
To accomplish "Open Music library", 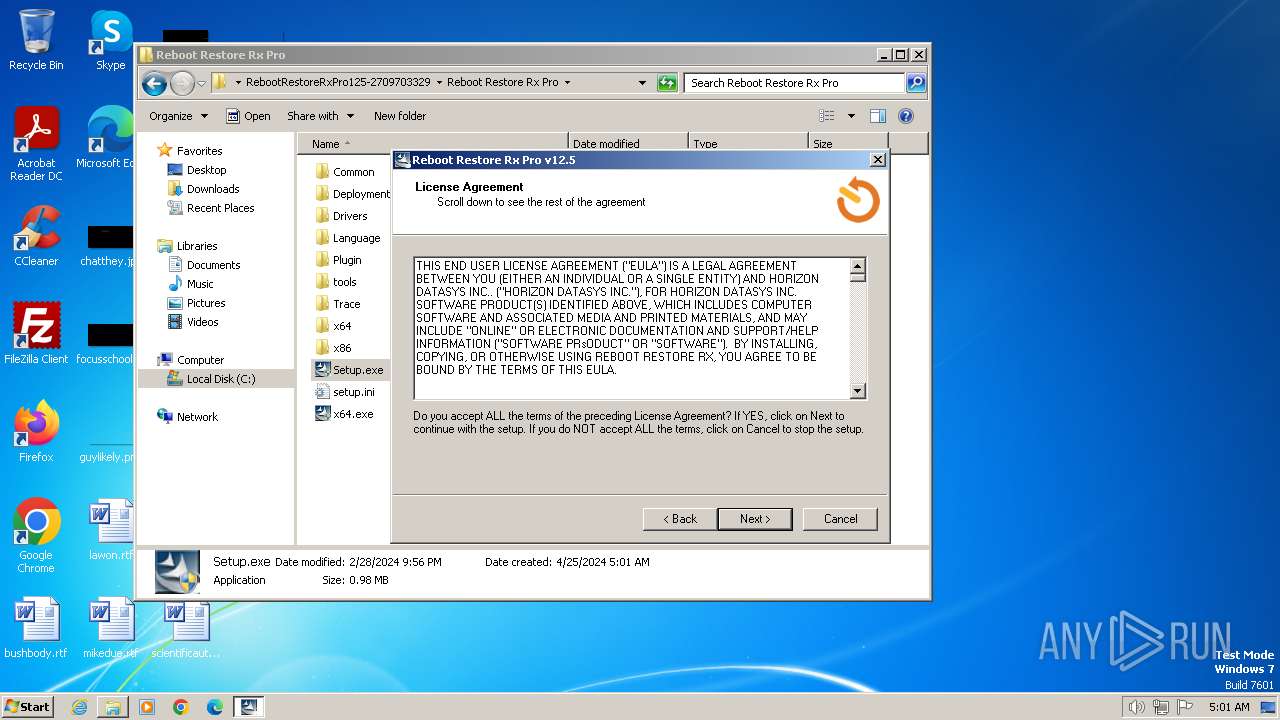I will 190,284.
